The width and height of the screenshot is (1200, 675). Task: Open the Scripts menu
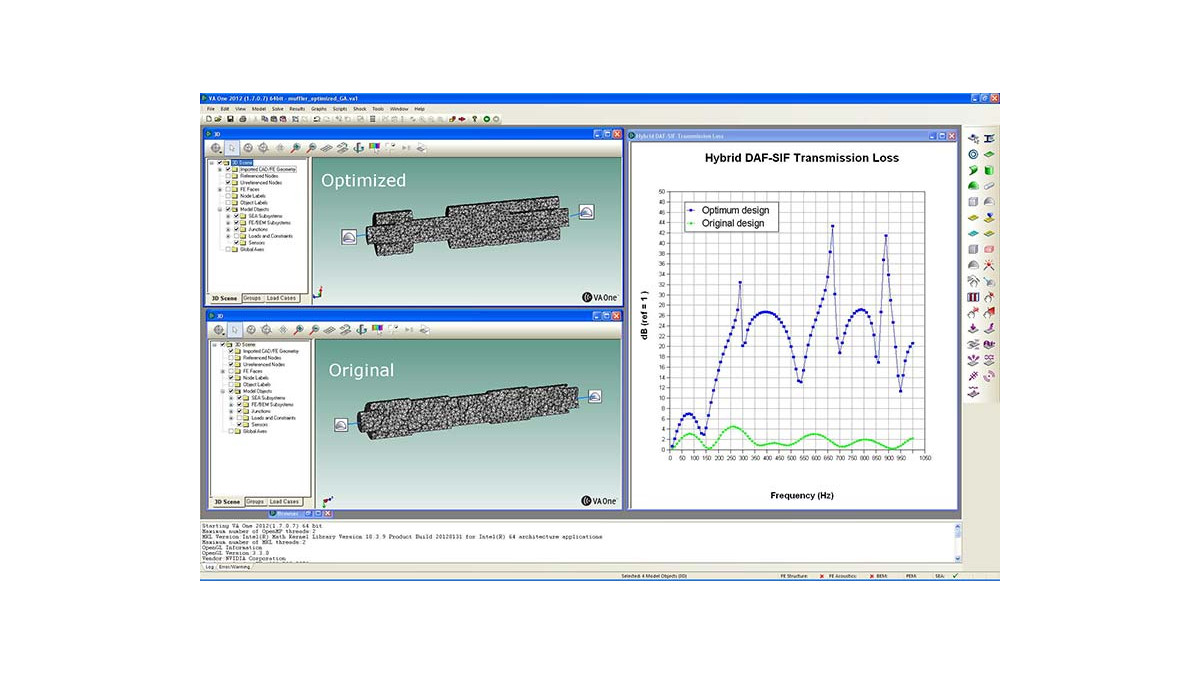tap(340, 108)
